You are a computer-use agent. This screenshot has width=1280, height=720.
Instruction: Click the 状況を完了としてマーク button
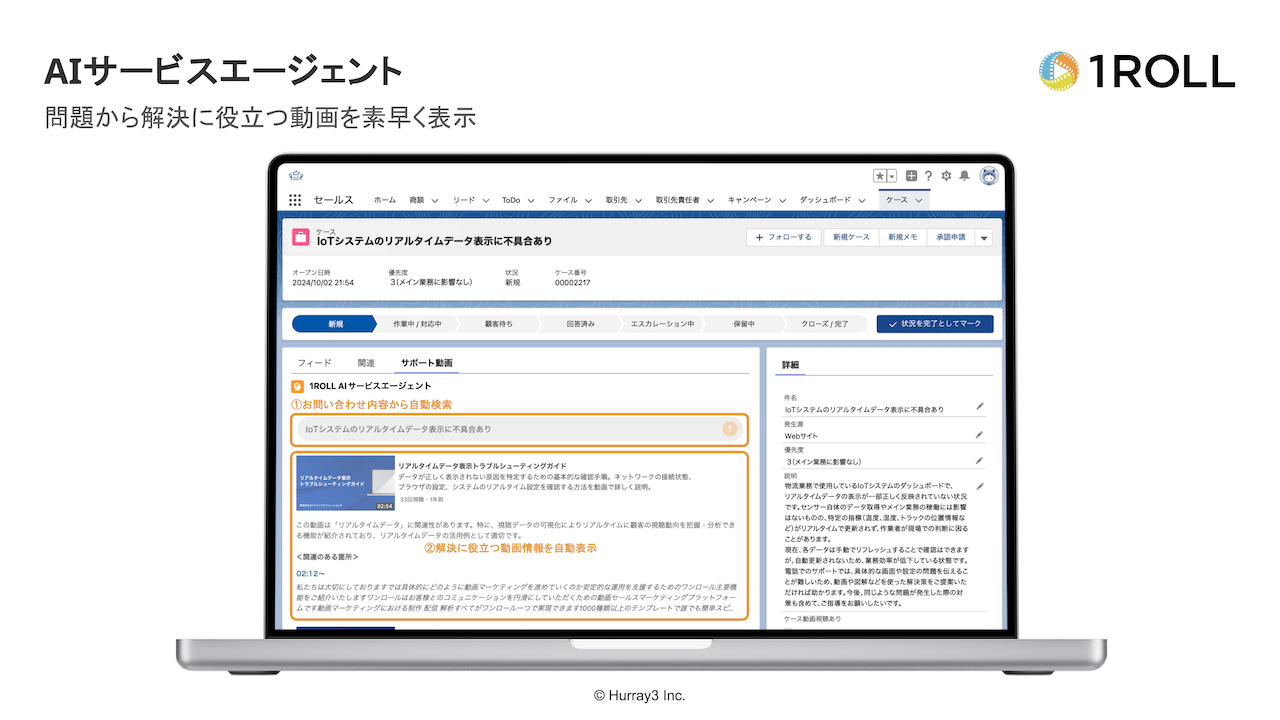point(935,324)
